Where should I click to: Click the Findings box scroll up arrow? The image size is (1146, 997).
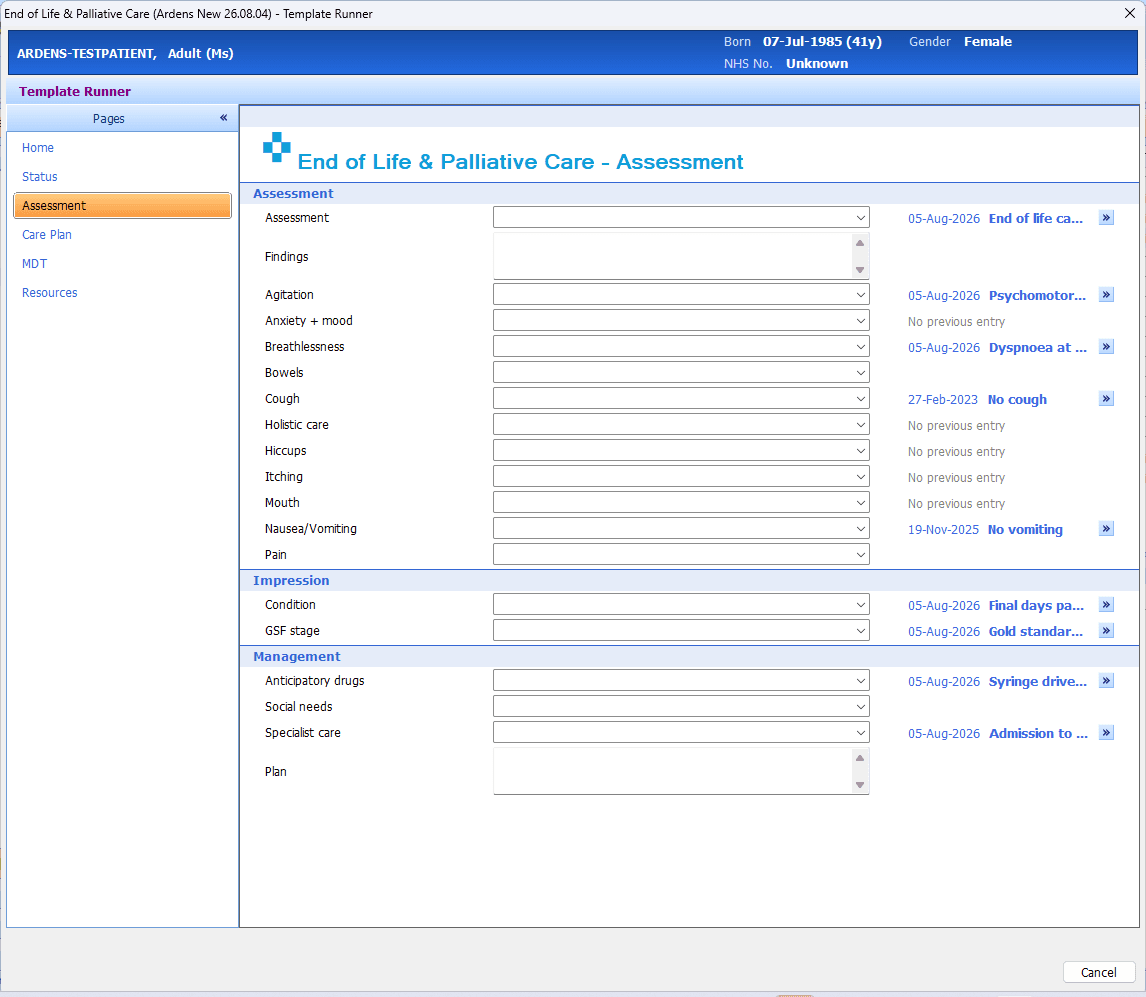[x=860, y=243]
